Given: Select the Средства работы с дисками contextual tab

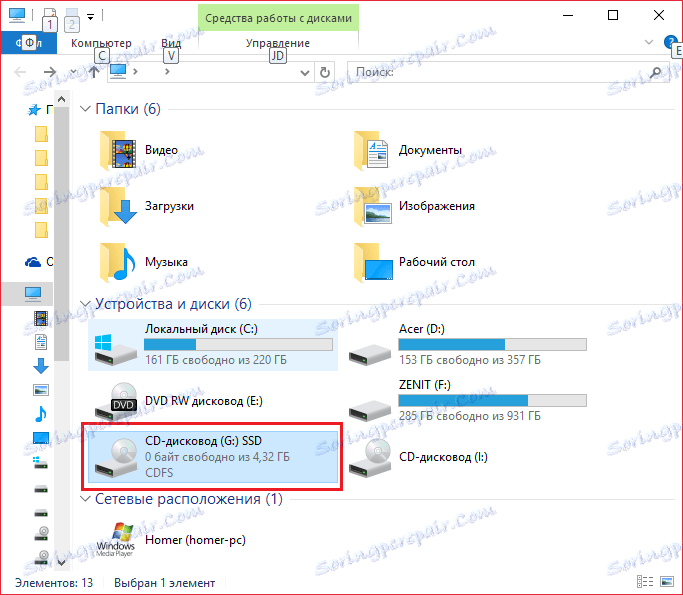Looking at the screenshot, I should (x=278, y=18).
